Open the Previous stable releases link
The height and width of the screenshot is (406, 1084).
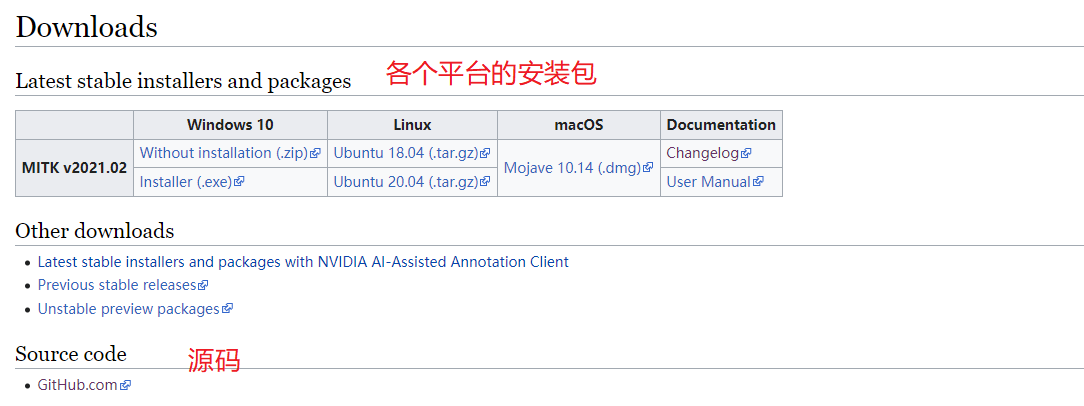click(117, 285)
